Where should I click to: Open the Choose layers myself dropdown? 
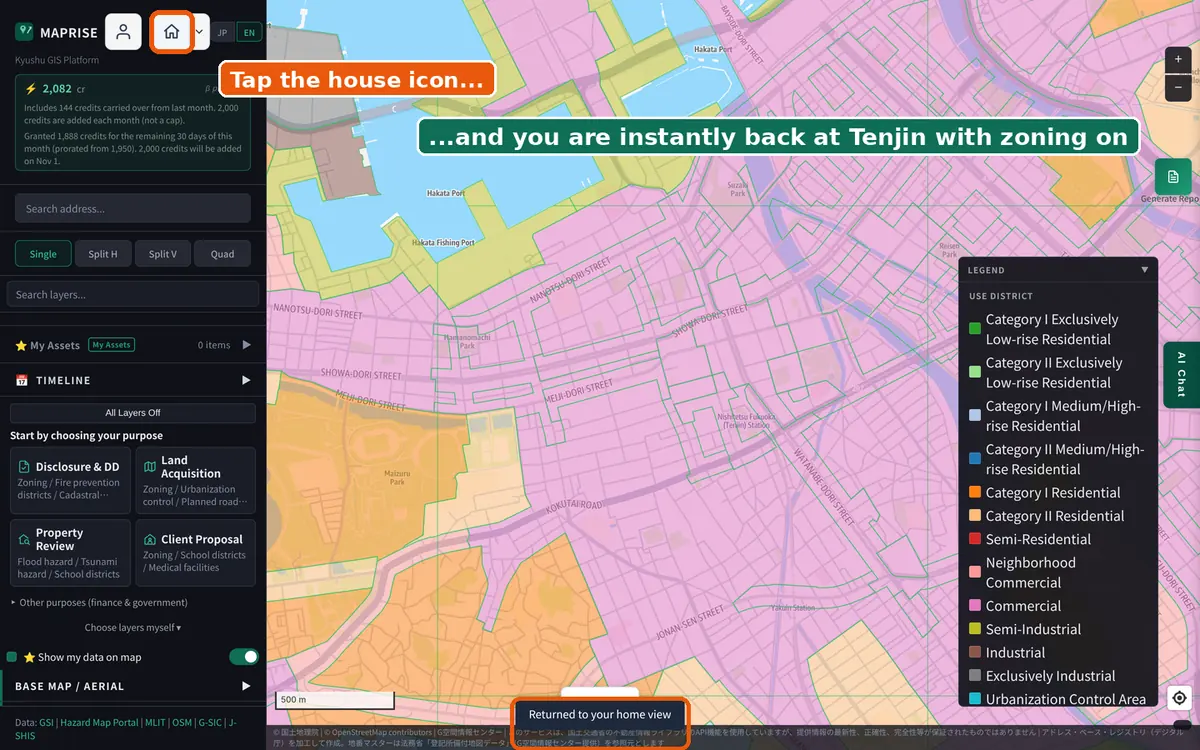click(x=133, y=628)
